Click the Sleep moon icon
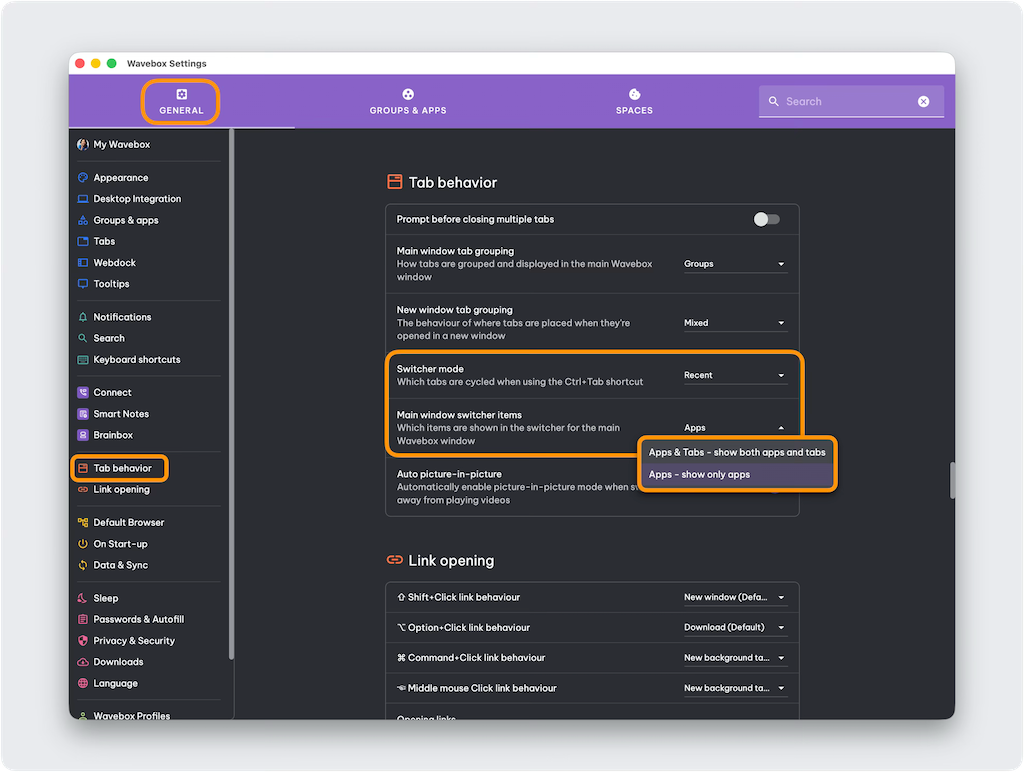 click(x=83, y=598)
